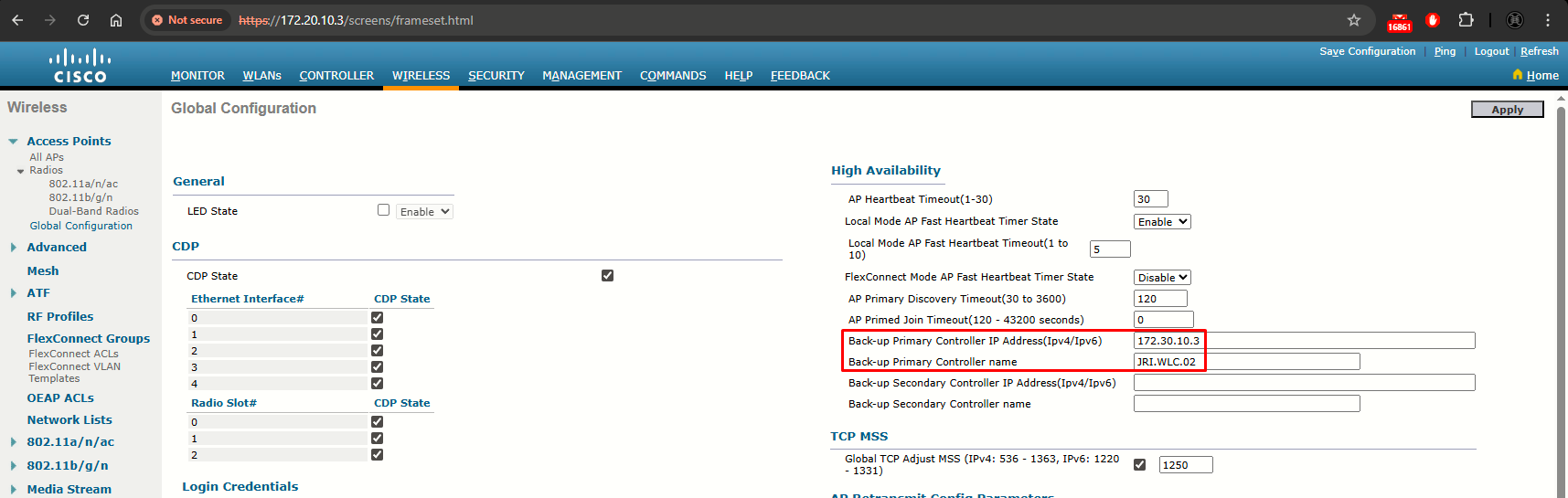Open the LED State Enable dropdown
The width and height of the screenshot is (1568, 498).
(424, 211)
